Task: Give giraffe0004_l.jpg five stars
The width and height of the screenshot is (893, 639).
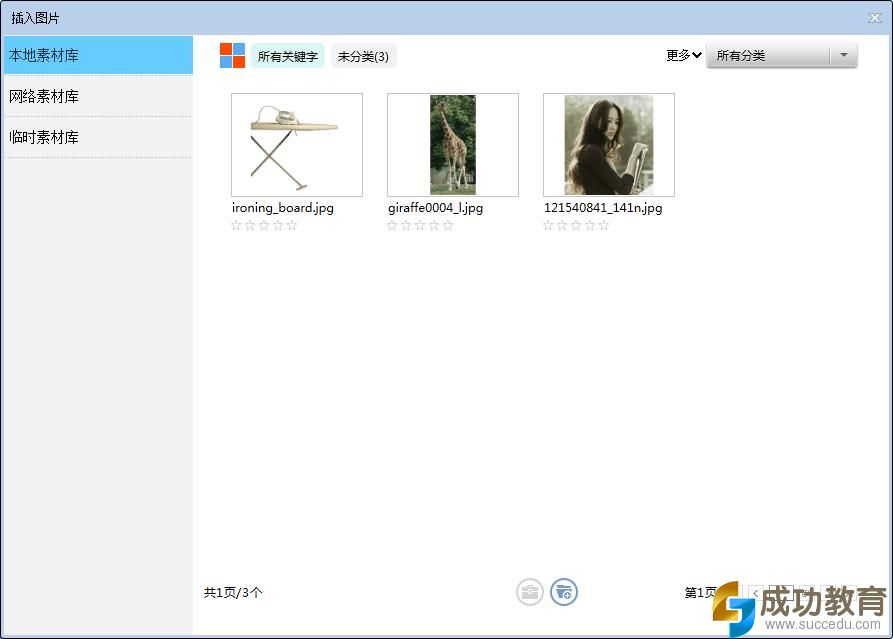Action: coord(448,226)
